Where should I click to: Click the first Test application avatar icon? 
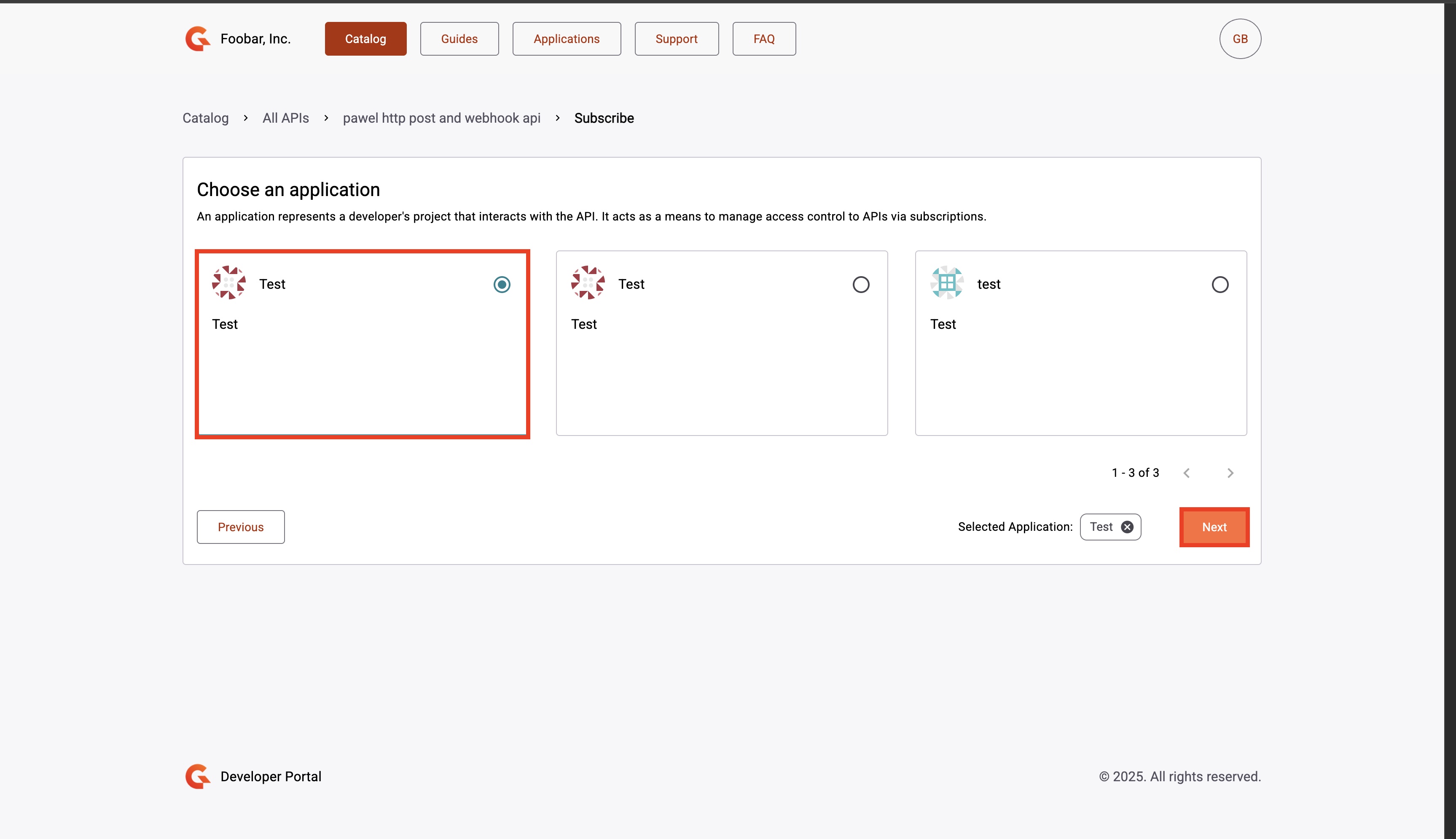[228, 283]
